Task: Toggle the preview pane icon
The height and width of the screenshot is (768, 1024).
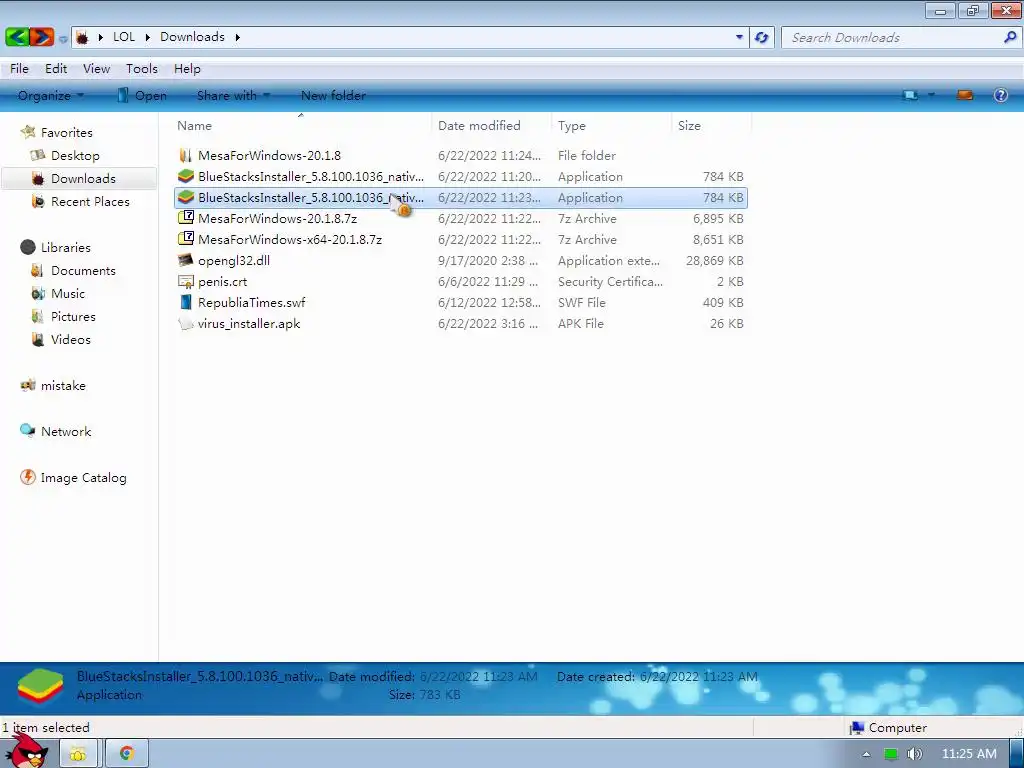Action: pyautogui.click(x=965, y=95)
